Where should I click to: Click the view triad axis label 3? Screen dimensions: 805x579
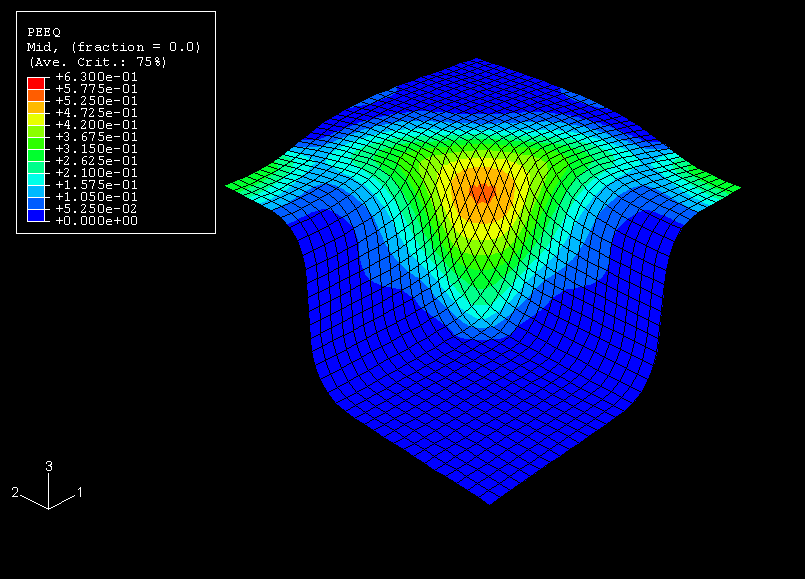pyautogui.click(x=49, y=466)
